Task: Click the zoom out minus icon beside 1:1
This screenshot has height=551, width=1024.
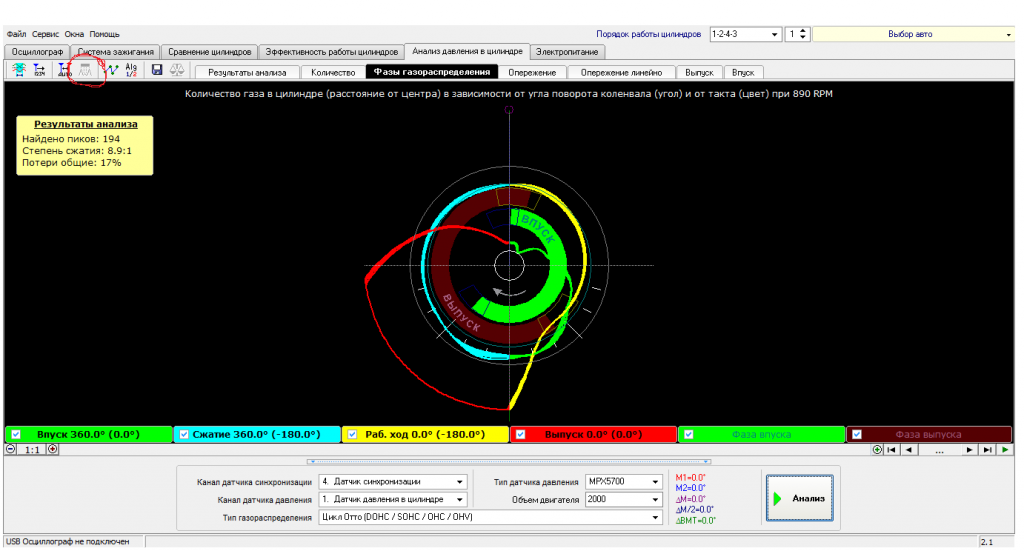Action: point(10,449)
